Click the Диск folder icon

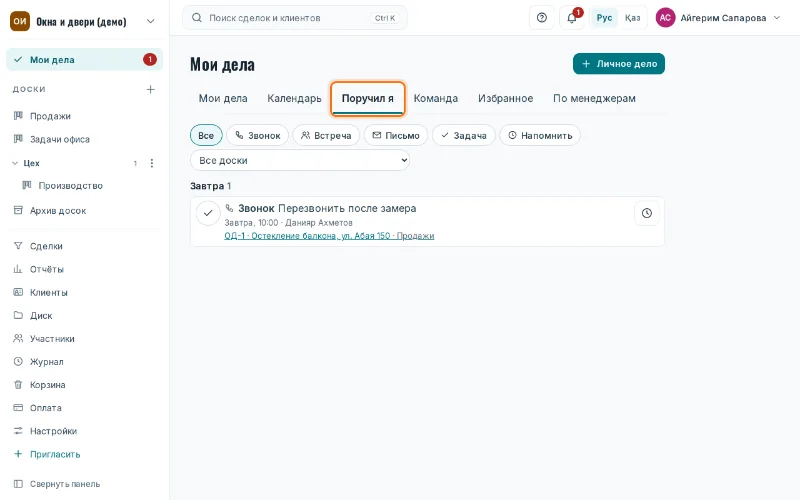click(x=18, y=315)
